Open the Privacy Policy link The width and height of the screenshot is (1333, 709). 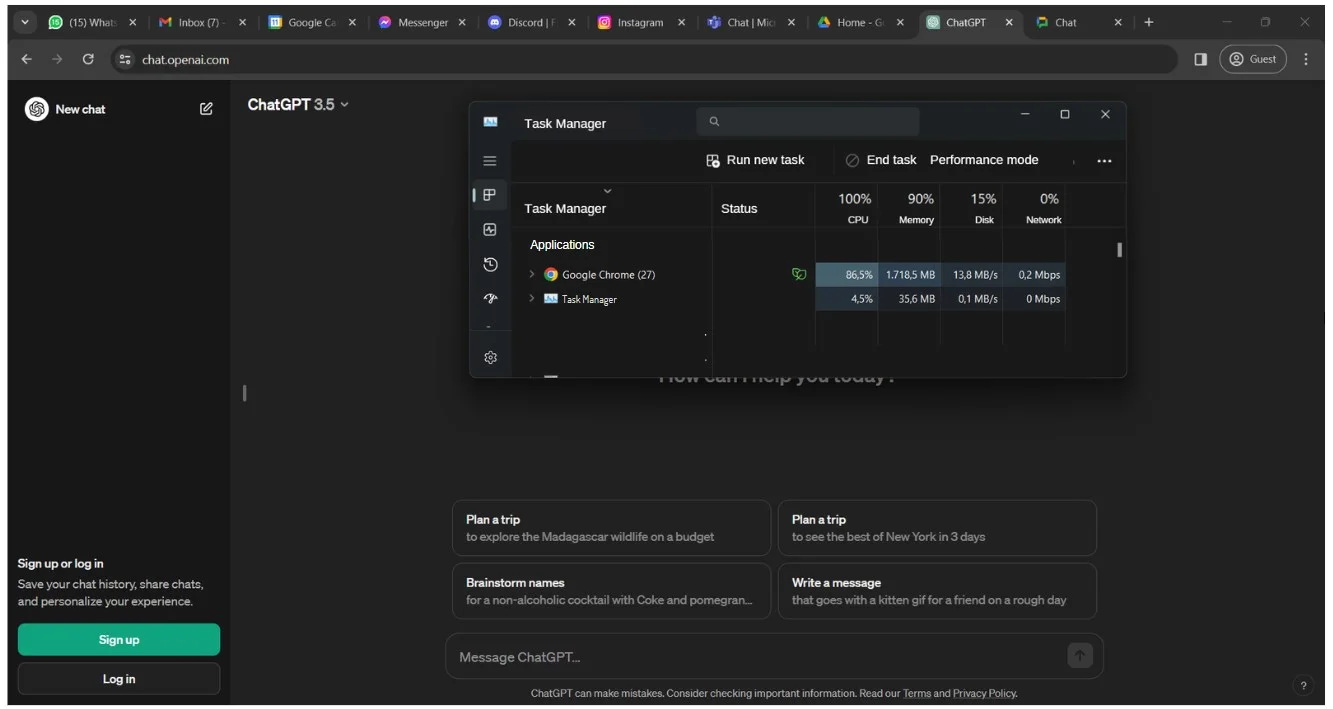[984, 693]
